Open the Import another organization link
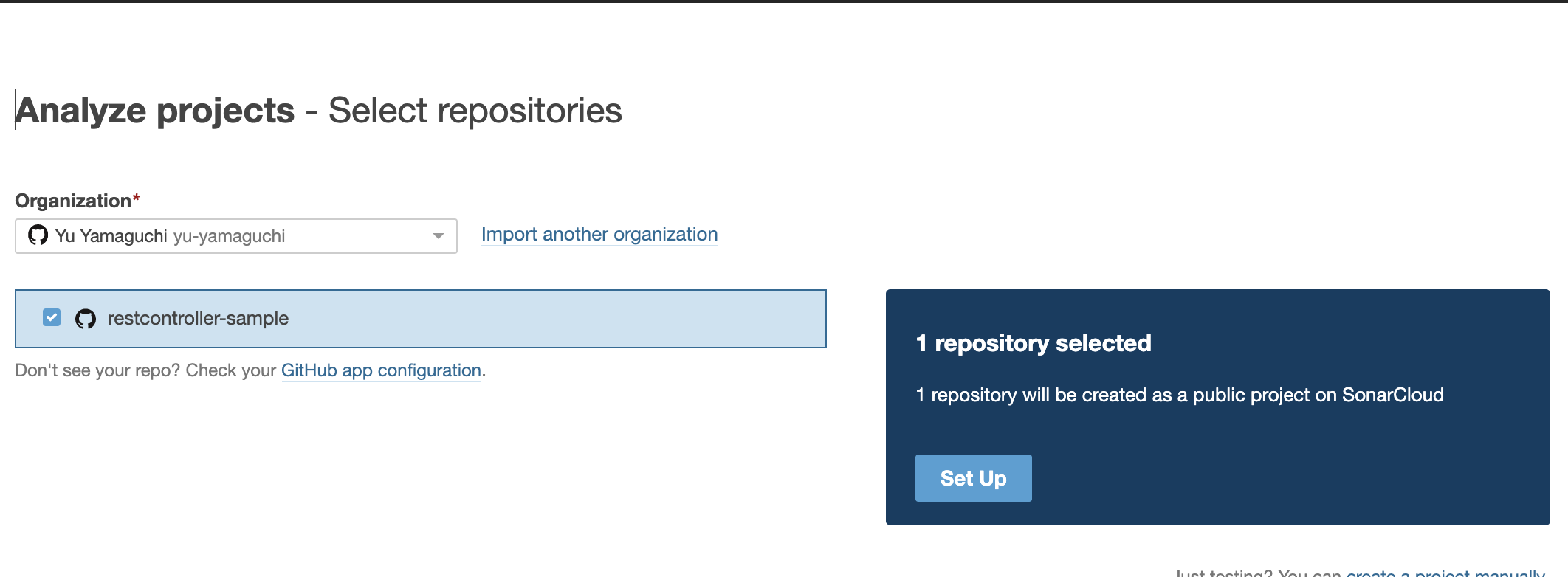 click(599, 234)
